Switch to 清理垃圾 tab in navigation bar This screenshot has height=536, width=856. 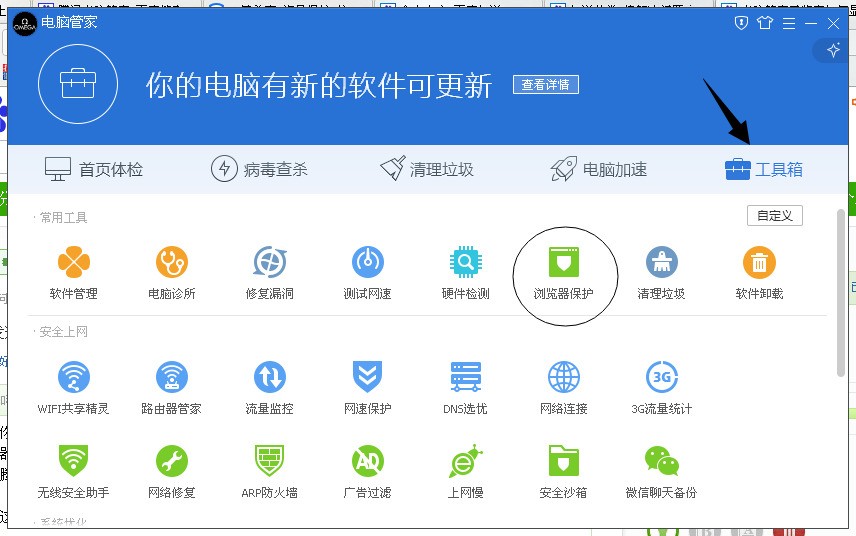click(x=426, y=169)
